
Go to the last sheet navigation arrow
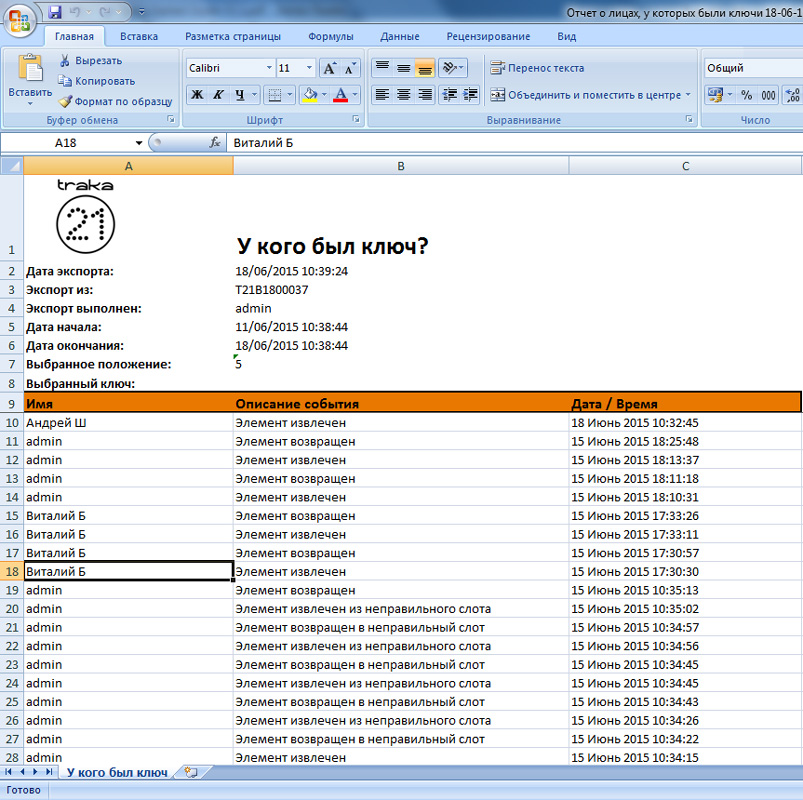49,772
